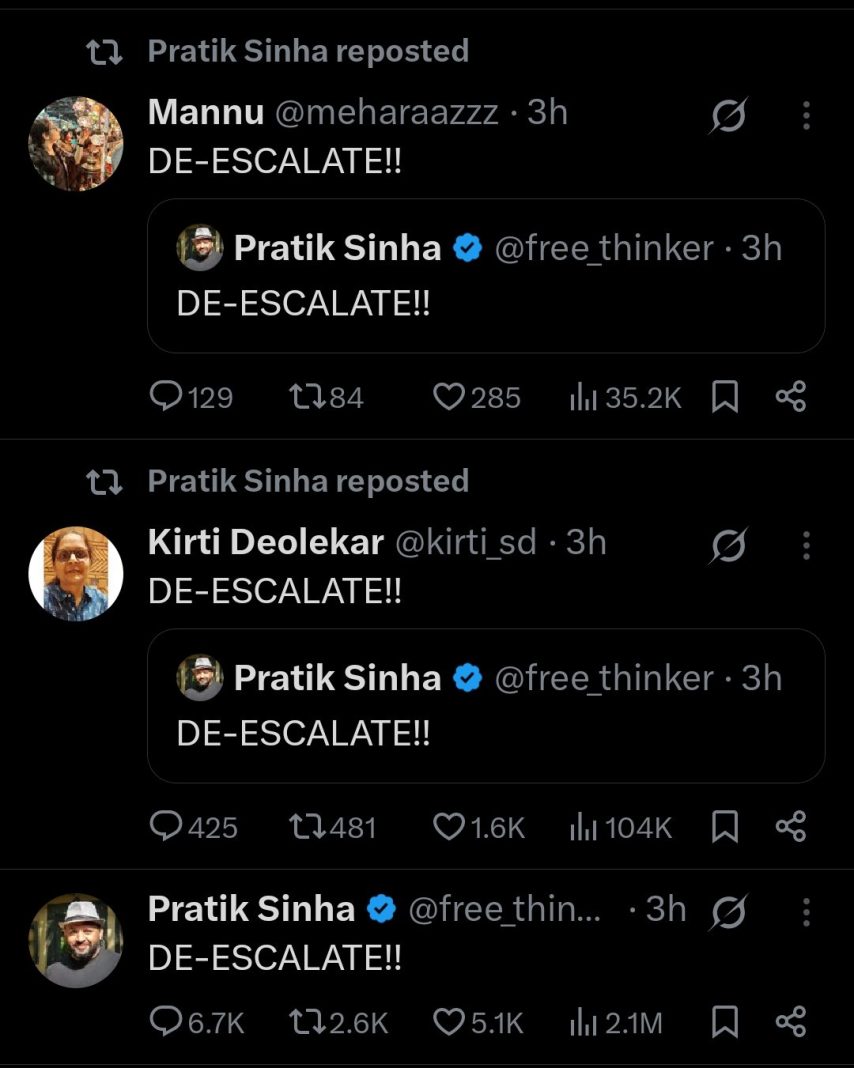Repost Kirti Deolekar's post
This screenshot has width=854, height=1068.
click(304, 827)
